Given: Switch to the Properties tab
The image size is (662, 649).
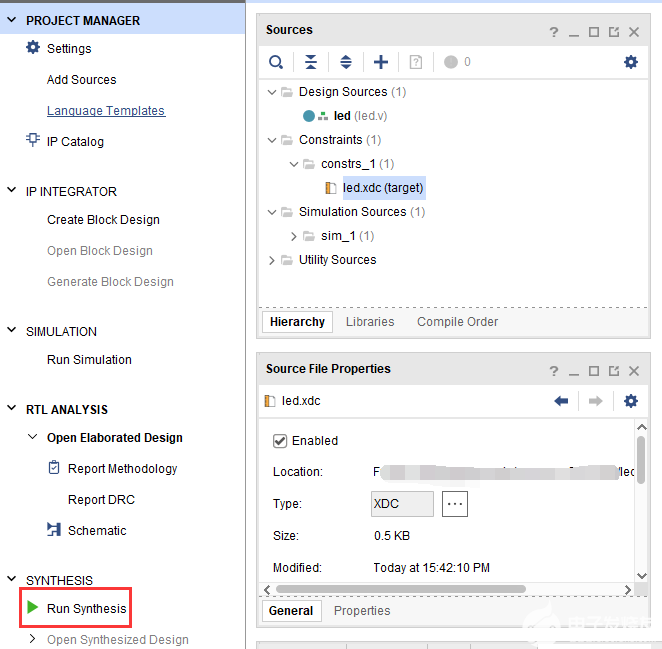Looking at the screenshot, I should point(362,611).
